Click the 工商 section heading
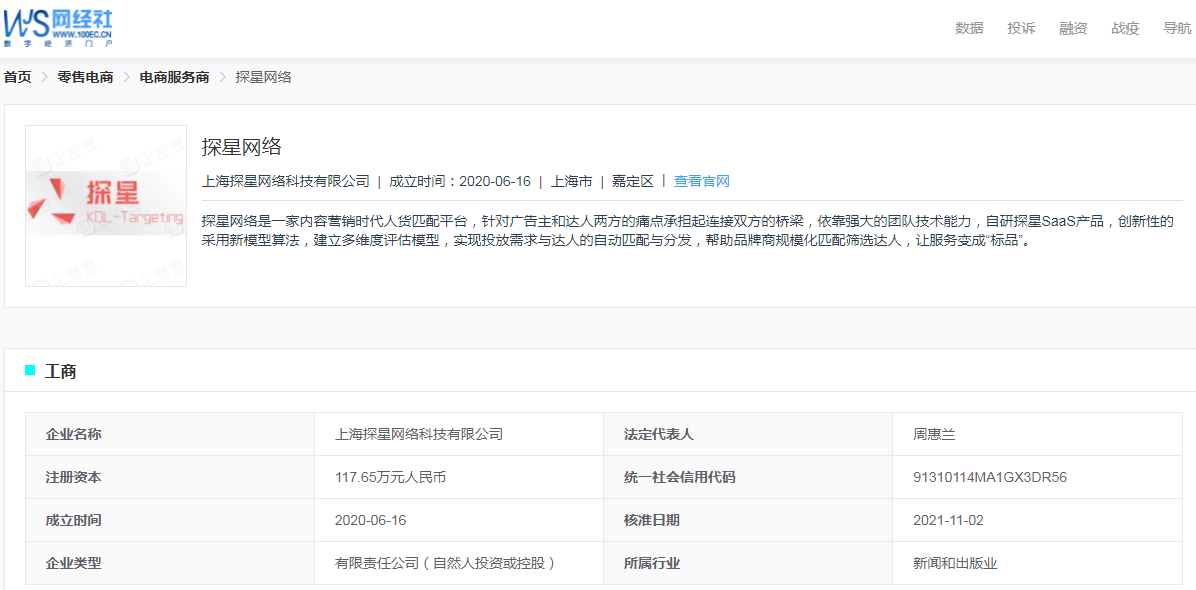The width and height of the screenshot is (1196, 590). point(60,372)
